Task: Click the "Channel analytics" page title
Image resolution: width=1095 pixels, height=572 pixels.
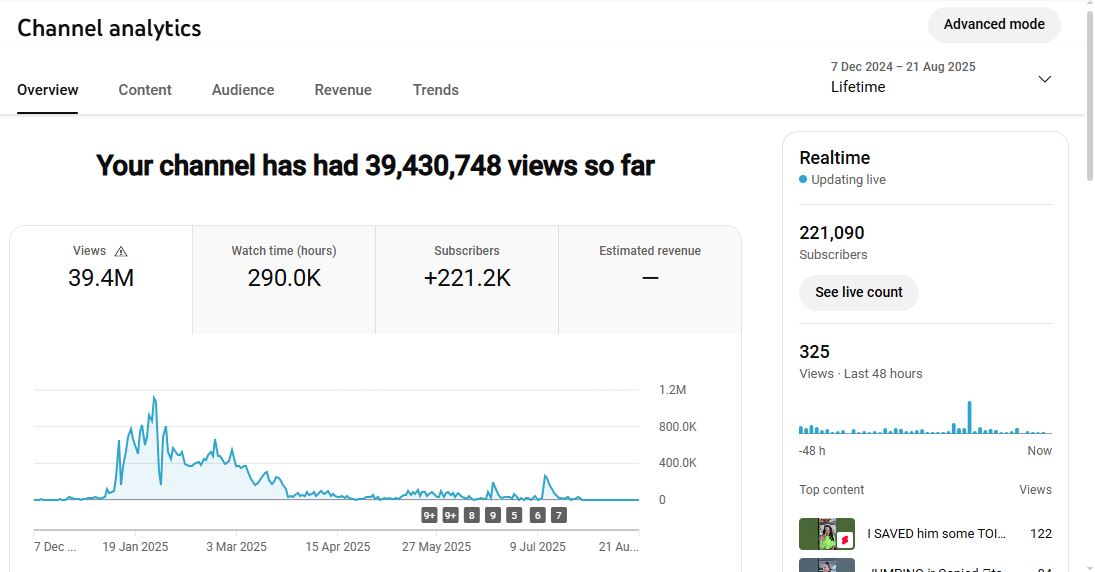Action: click(109, 28)
